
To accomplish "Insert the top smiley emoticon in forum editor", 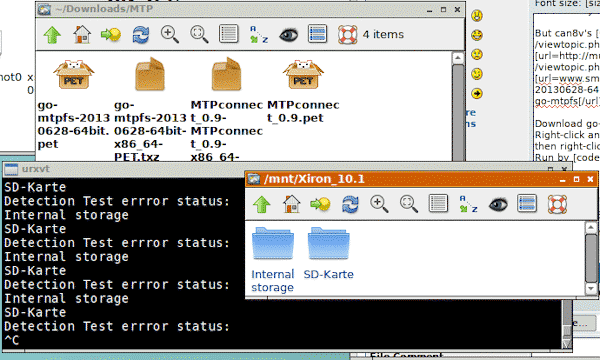I will (x=477, y=16).
